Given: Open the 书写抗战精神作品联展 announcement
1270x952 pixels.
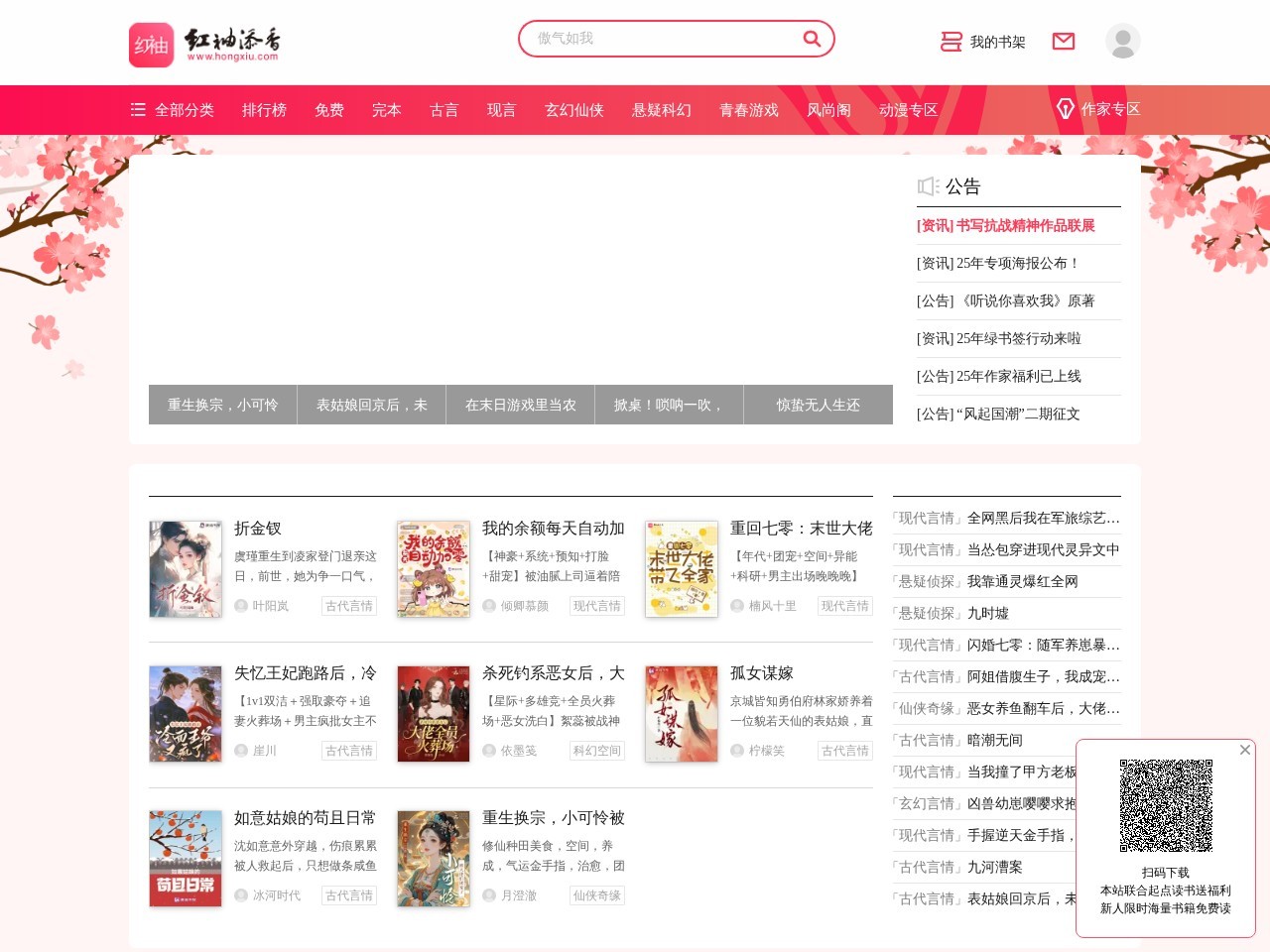Looking at the screenshot, I should [1005, 226].
